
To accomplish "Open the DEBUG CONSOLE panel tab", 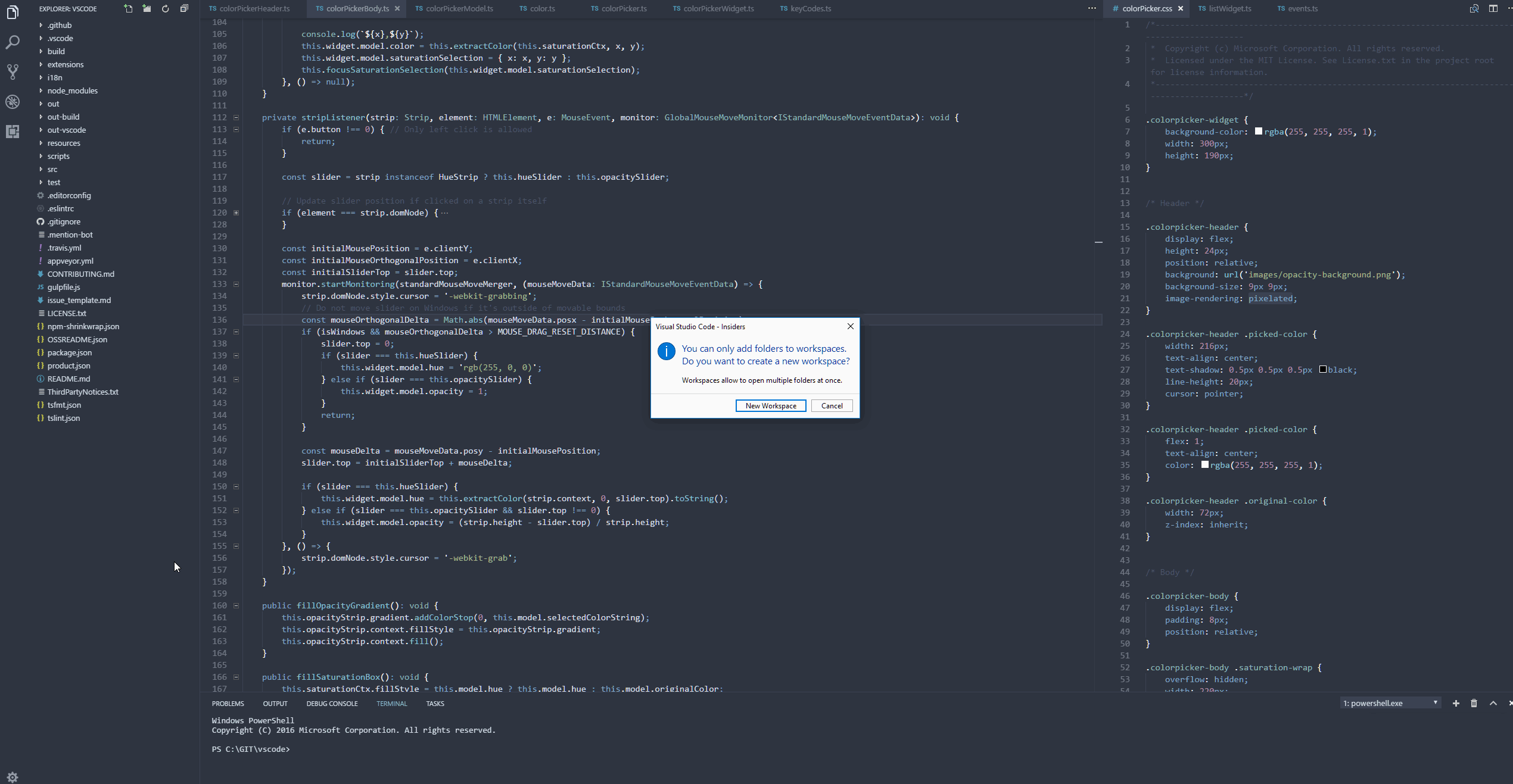I will pos(332,703).
